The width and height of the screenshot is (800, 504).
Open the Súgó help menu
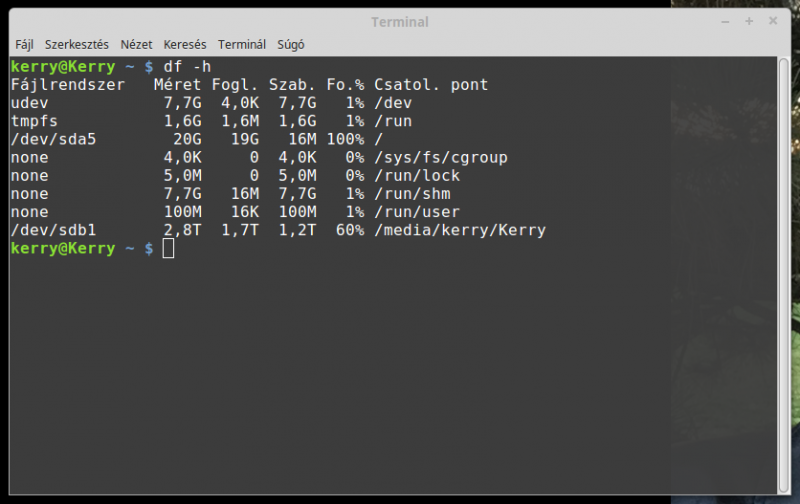point(291,45)
